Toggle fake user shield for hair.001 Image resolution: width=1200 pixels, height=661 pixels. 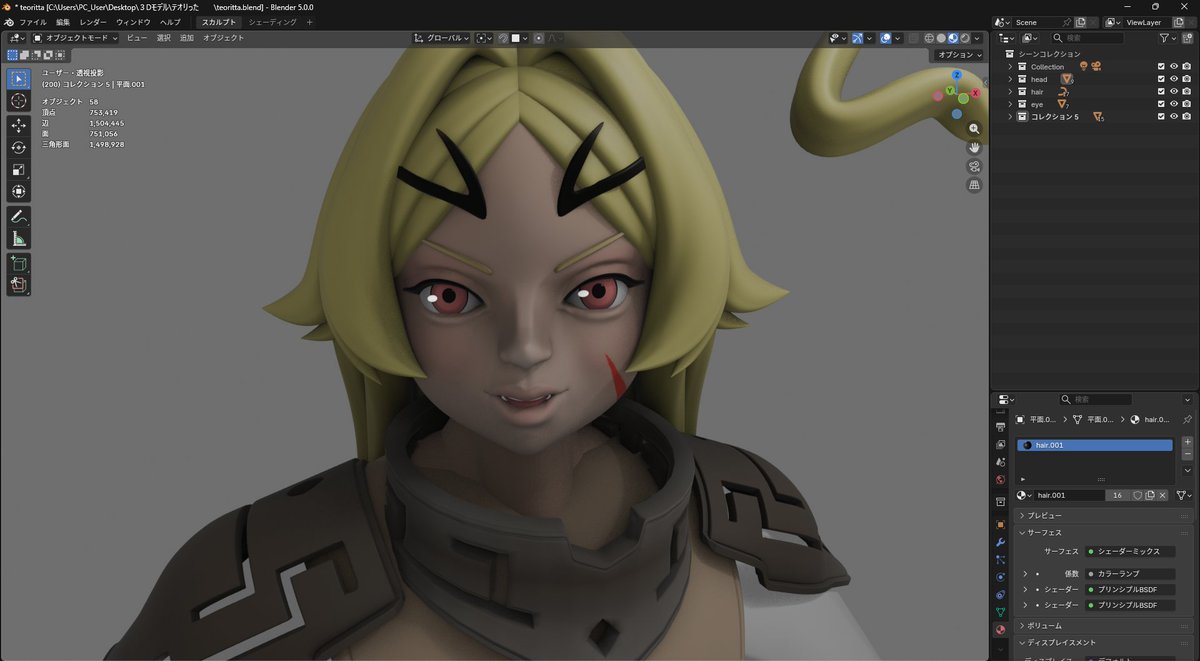pos(1137,495)
